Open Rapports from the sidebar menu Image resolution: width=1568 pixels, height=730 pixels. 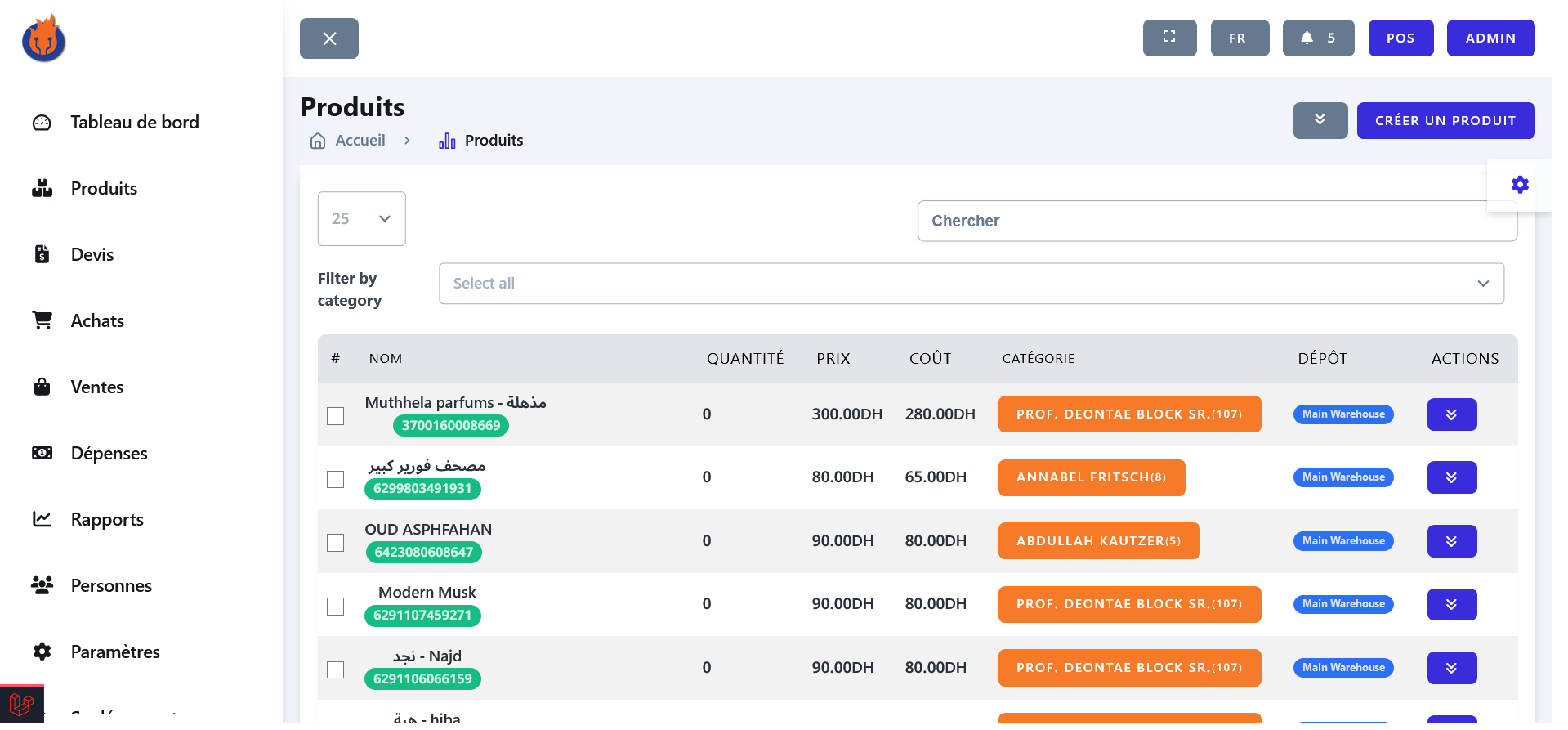[x=107, y=519]
